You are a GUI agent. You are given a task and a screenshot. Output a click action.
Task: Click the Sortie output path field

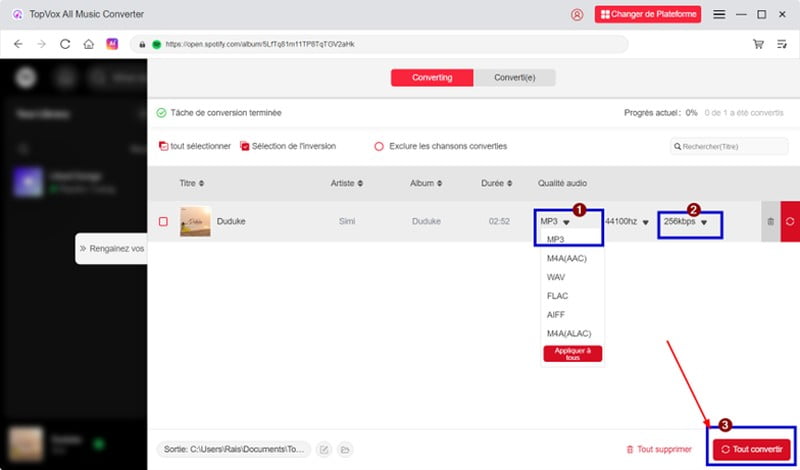tap(234, 450)
